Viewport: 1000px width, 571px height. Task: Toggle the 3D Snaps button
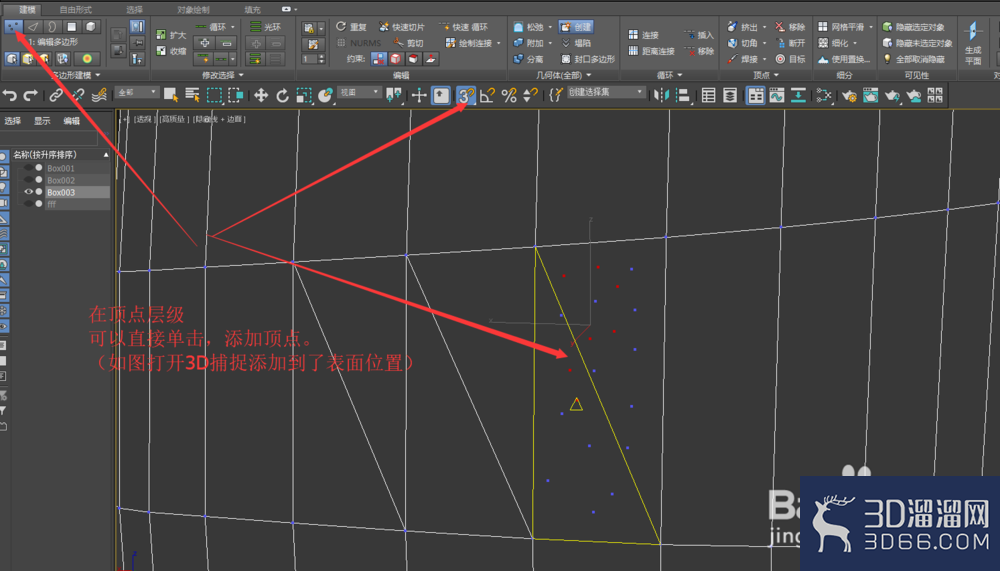coord(466,96)
